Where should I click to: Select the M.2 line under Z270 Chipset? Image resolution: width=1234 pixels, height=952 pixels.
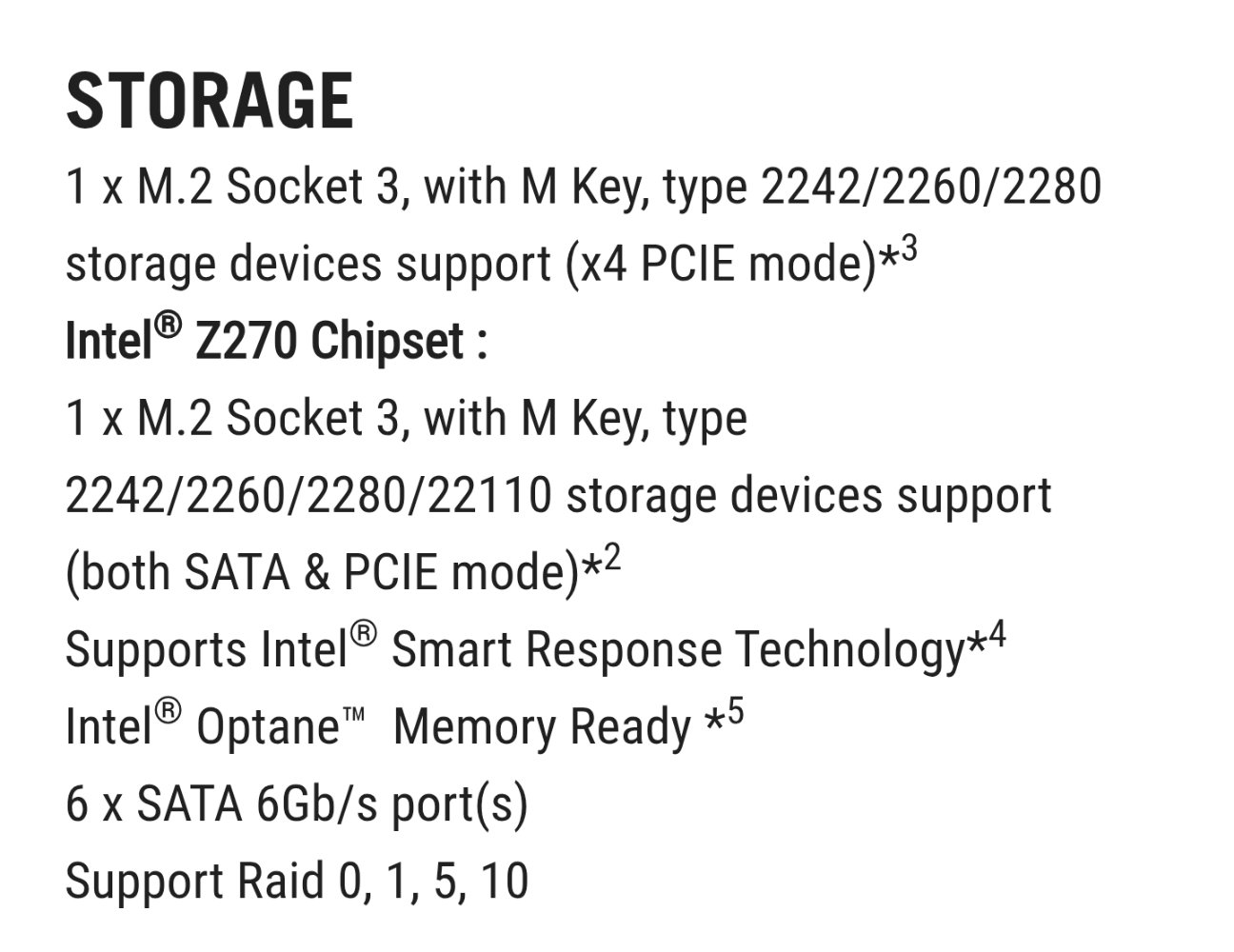pyautogui.click(x=406, y=419)
